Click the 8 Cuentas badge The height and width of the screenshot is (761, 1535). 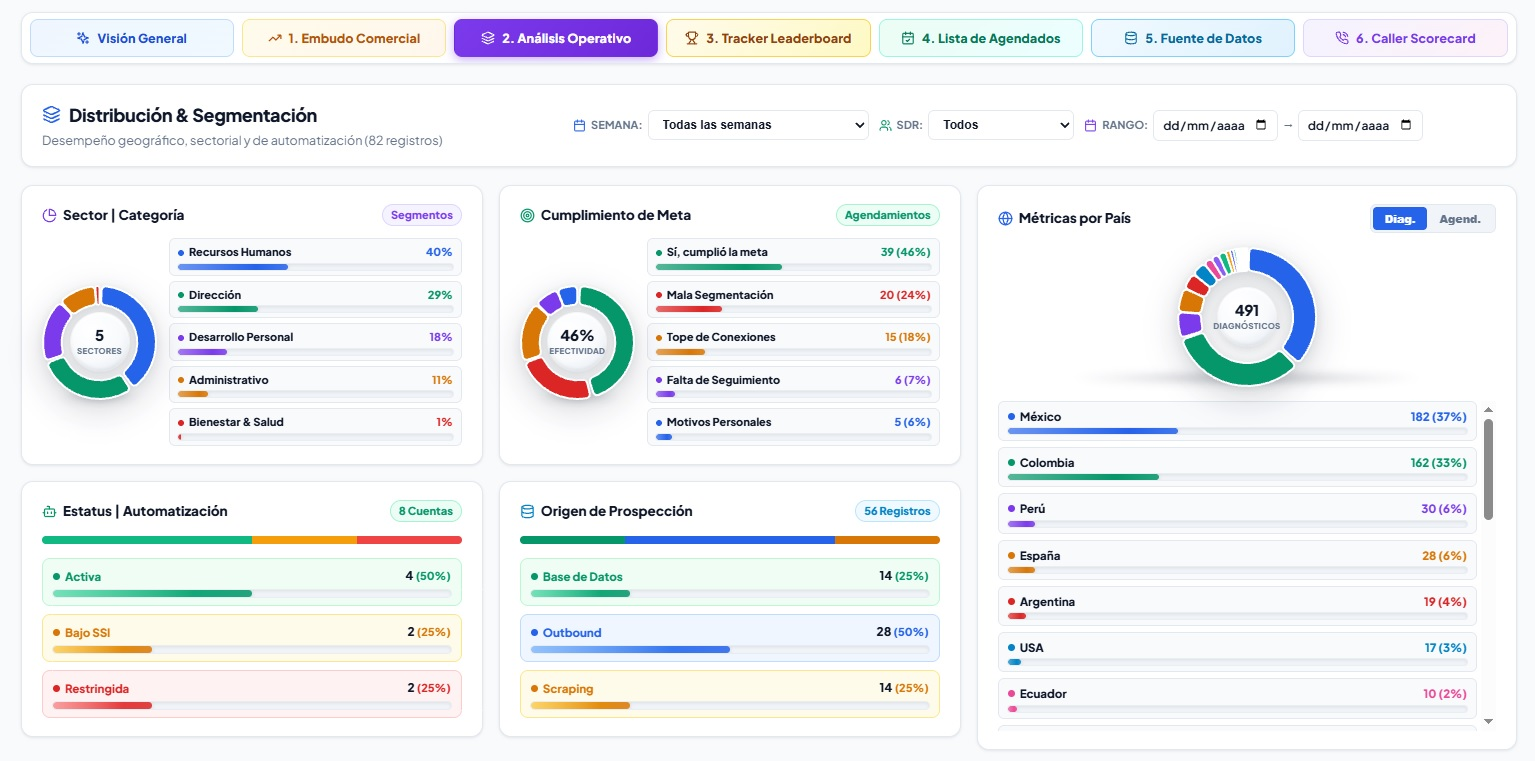[426, 511]
